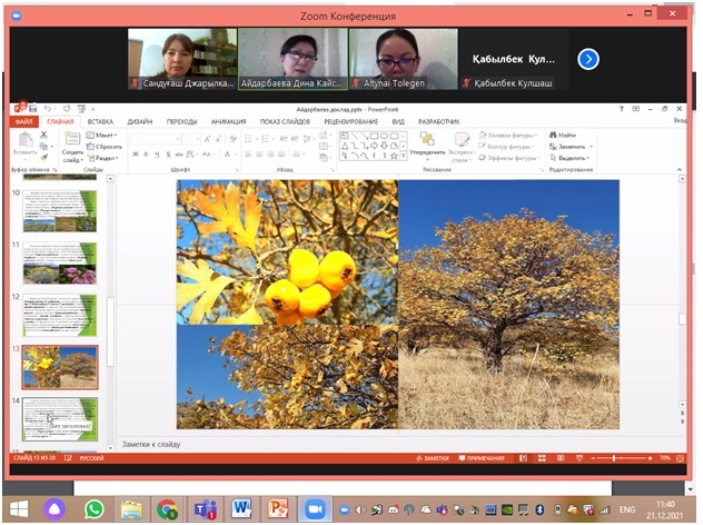Click the Paste (Вставить) clipboard icon

(x=23, y=140)
